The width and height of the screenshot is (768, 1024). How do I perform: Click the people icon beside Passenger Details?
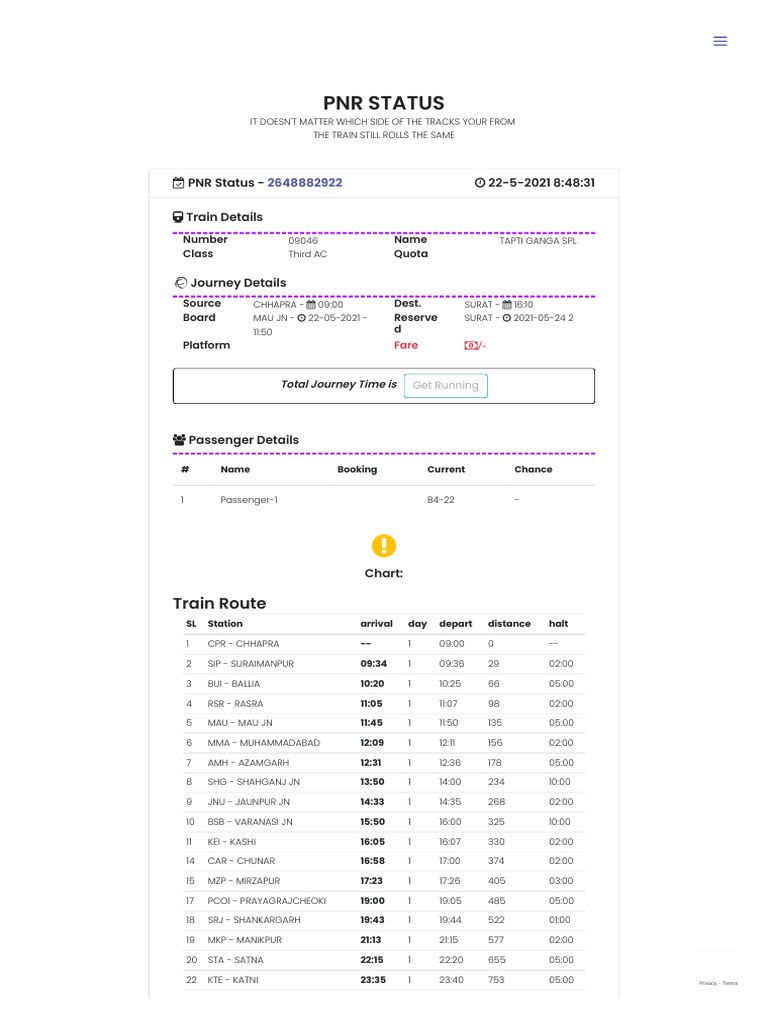(x=179, y=440)
